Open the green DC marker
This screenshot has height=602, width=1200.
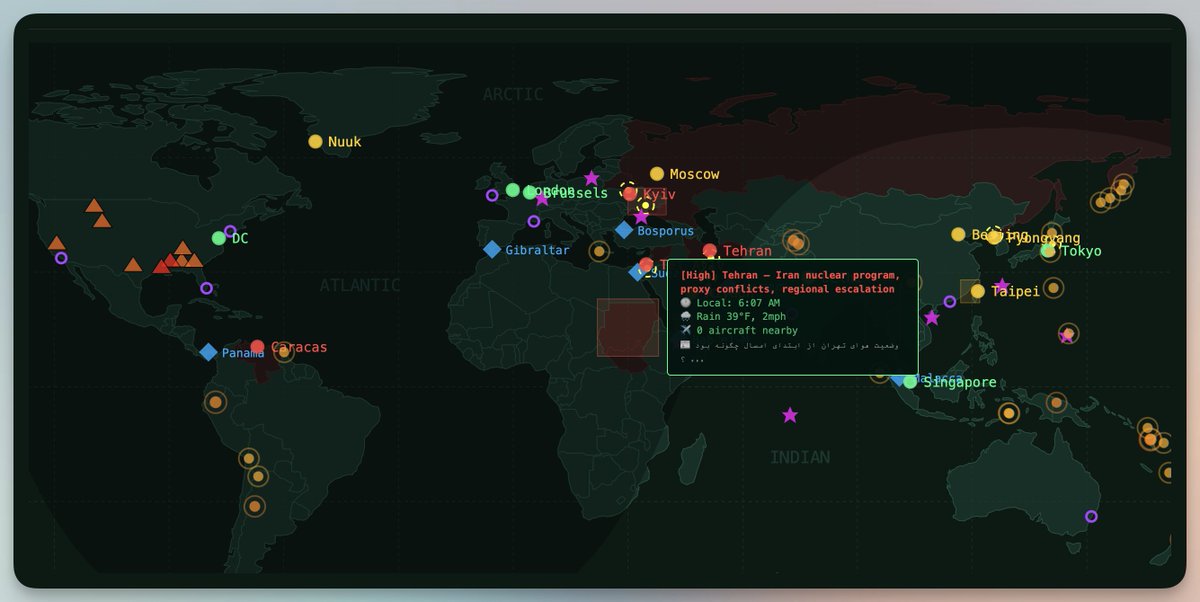coord(219,238)
